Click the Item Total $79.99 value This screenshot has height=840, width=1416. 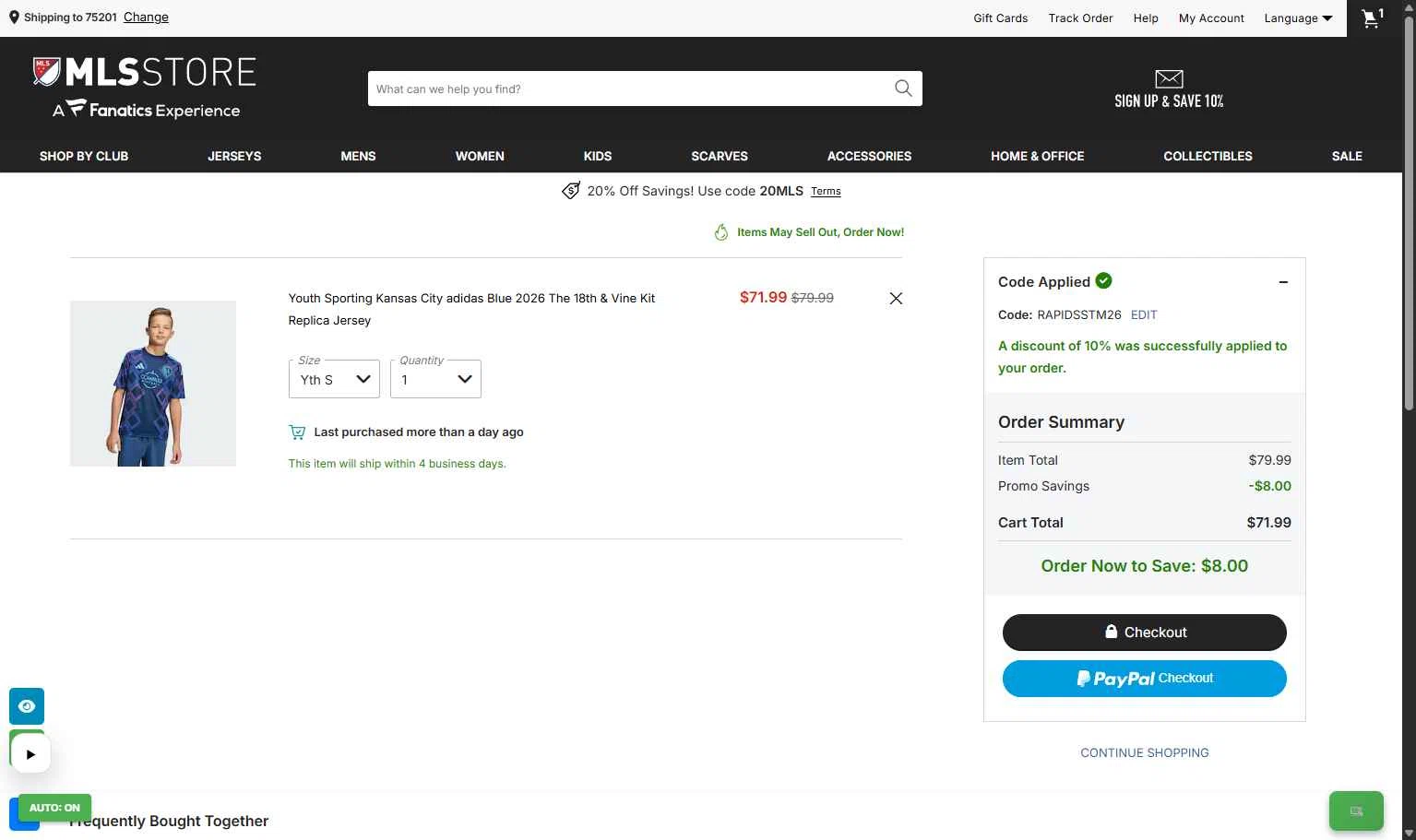pyautogui.click(x=1270, y=460)
